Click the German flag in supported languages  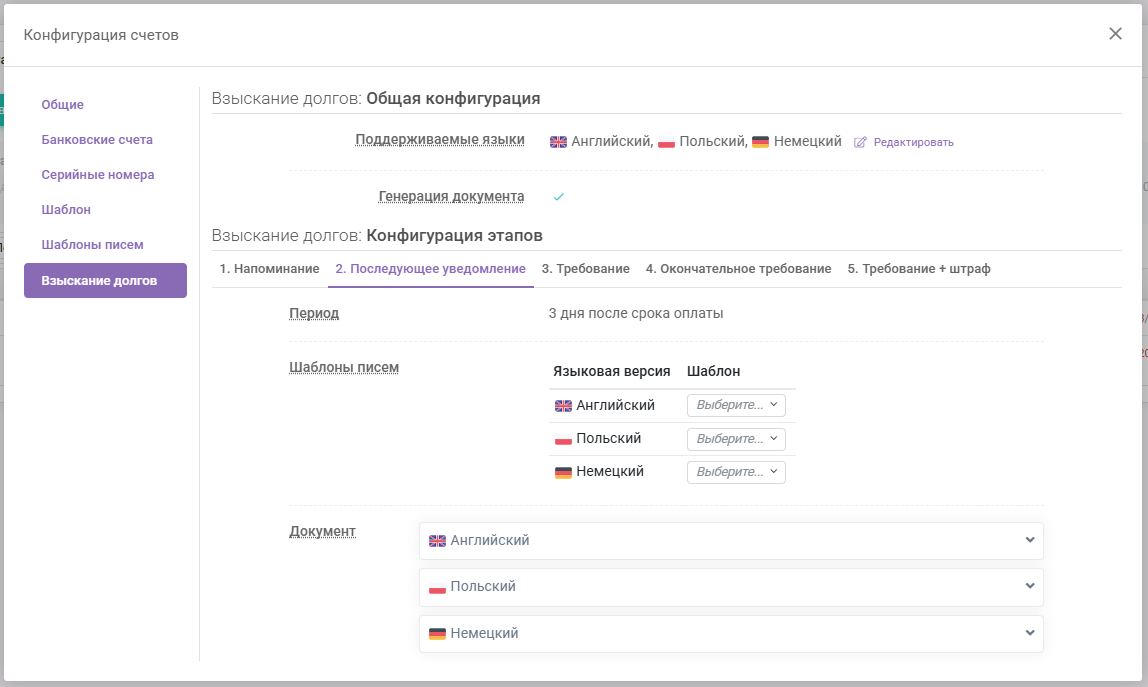(761, 142)
